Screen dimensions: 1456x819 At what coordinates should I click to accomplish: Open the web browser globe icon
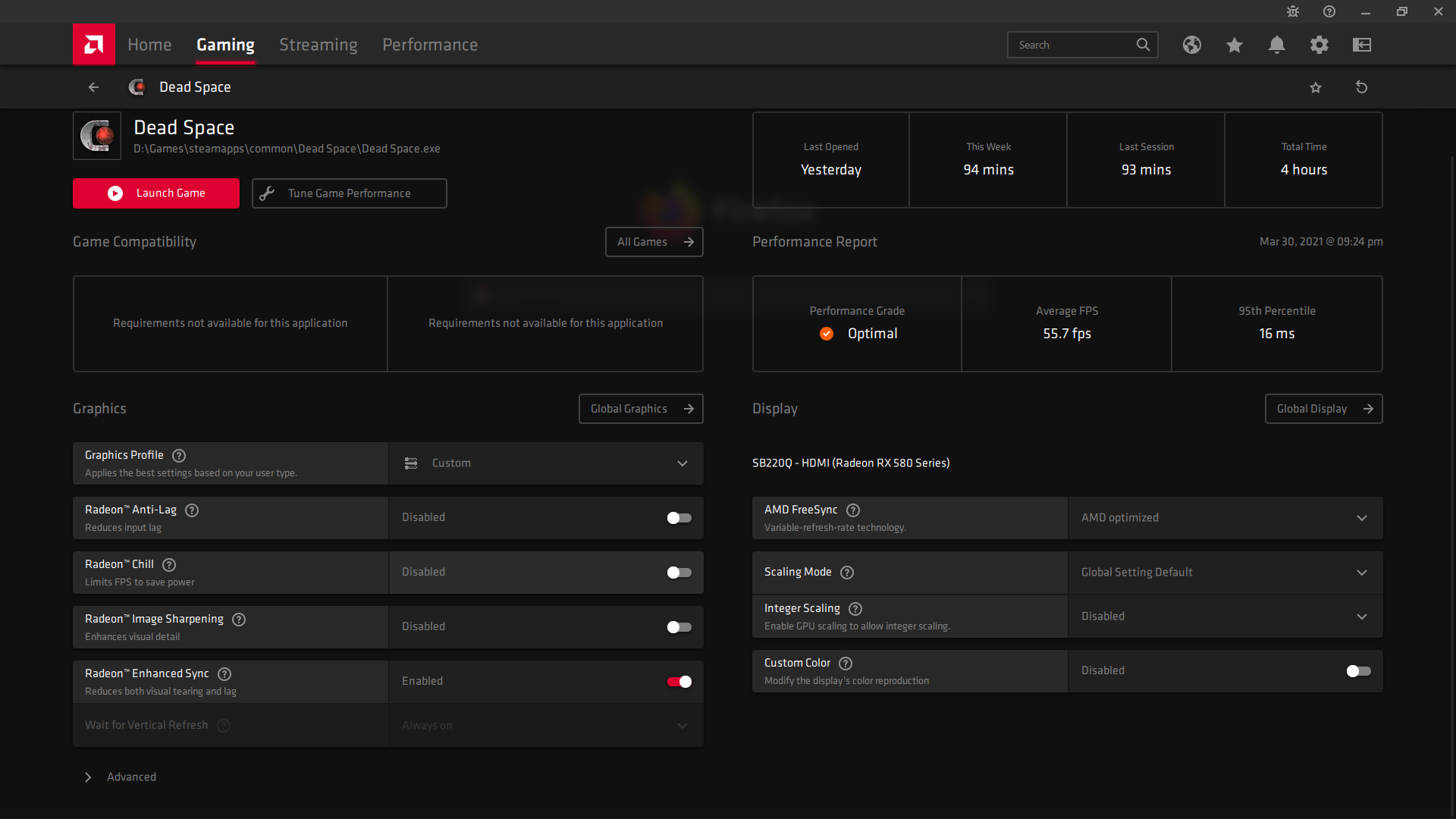1191,45
